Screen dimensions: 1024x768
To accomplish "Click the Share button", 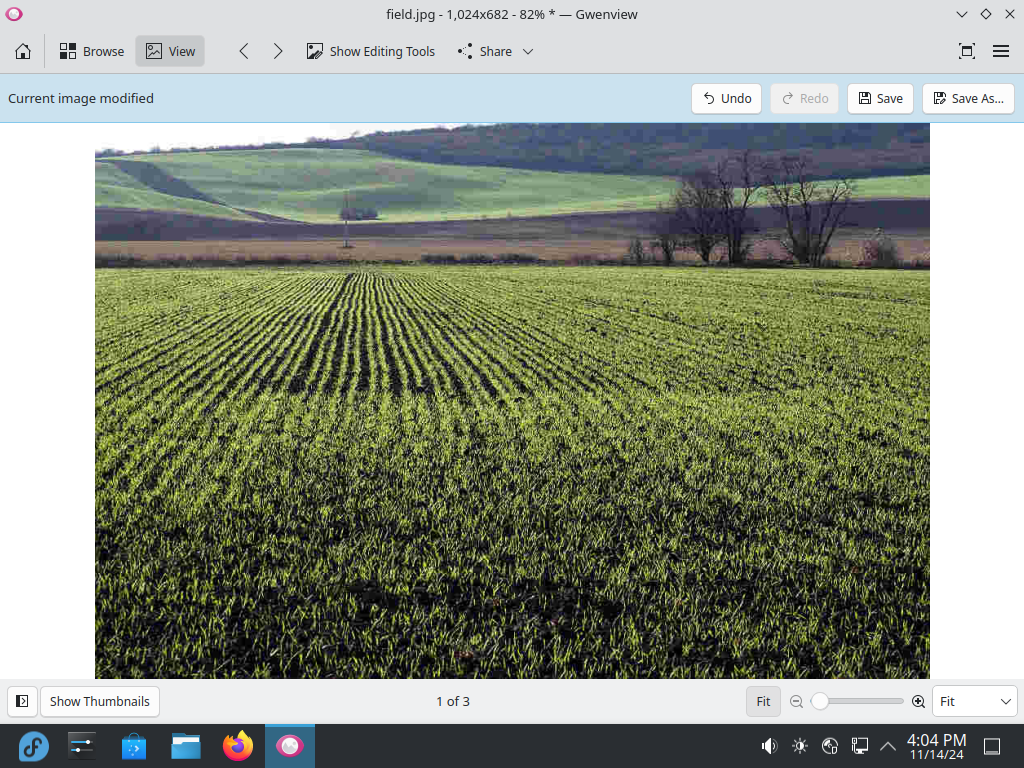I will (485, 51).
